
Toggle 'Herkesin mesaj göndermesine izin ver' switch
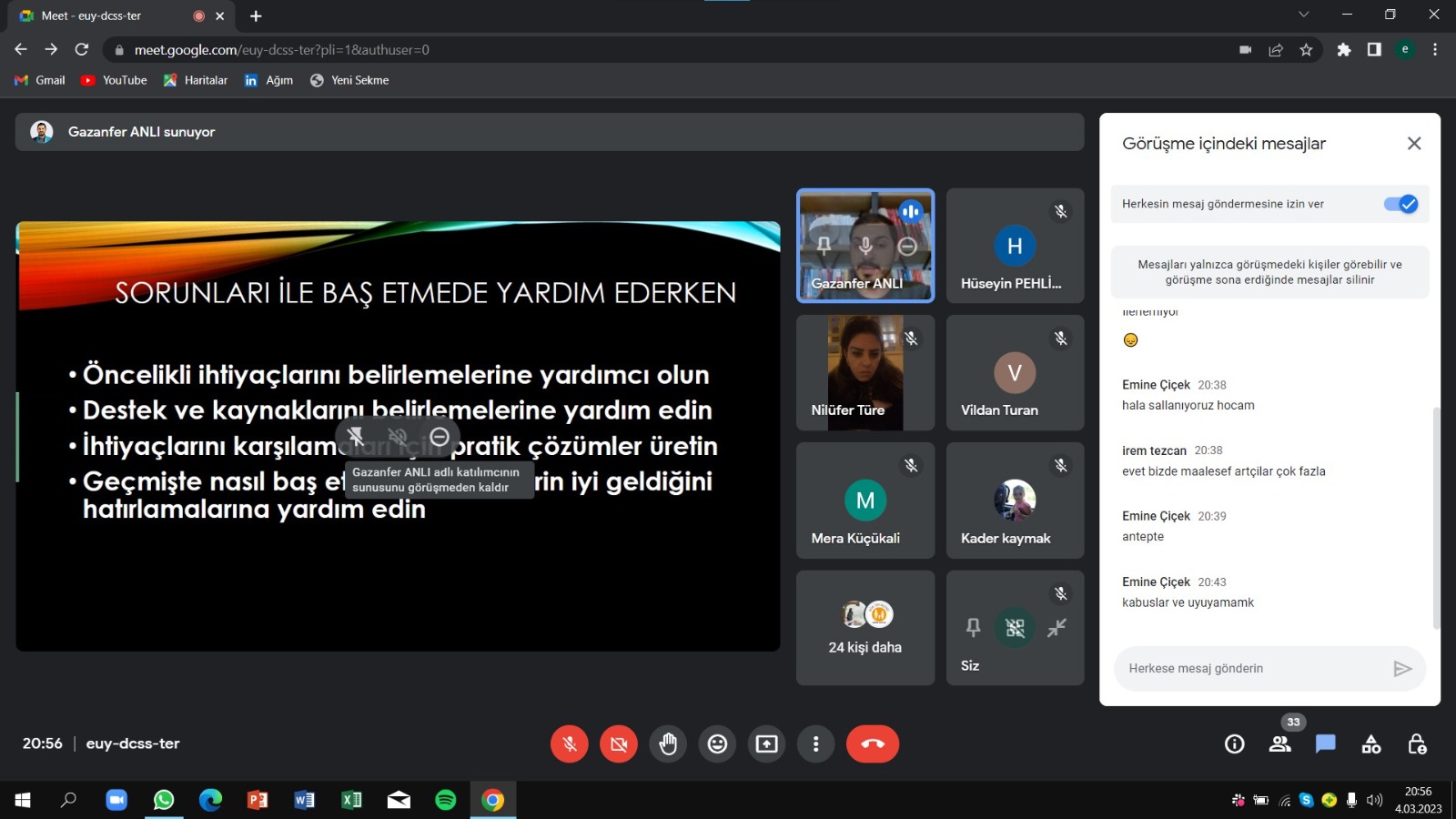tap(1400, 204)
